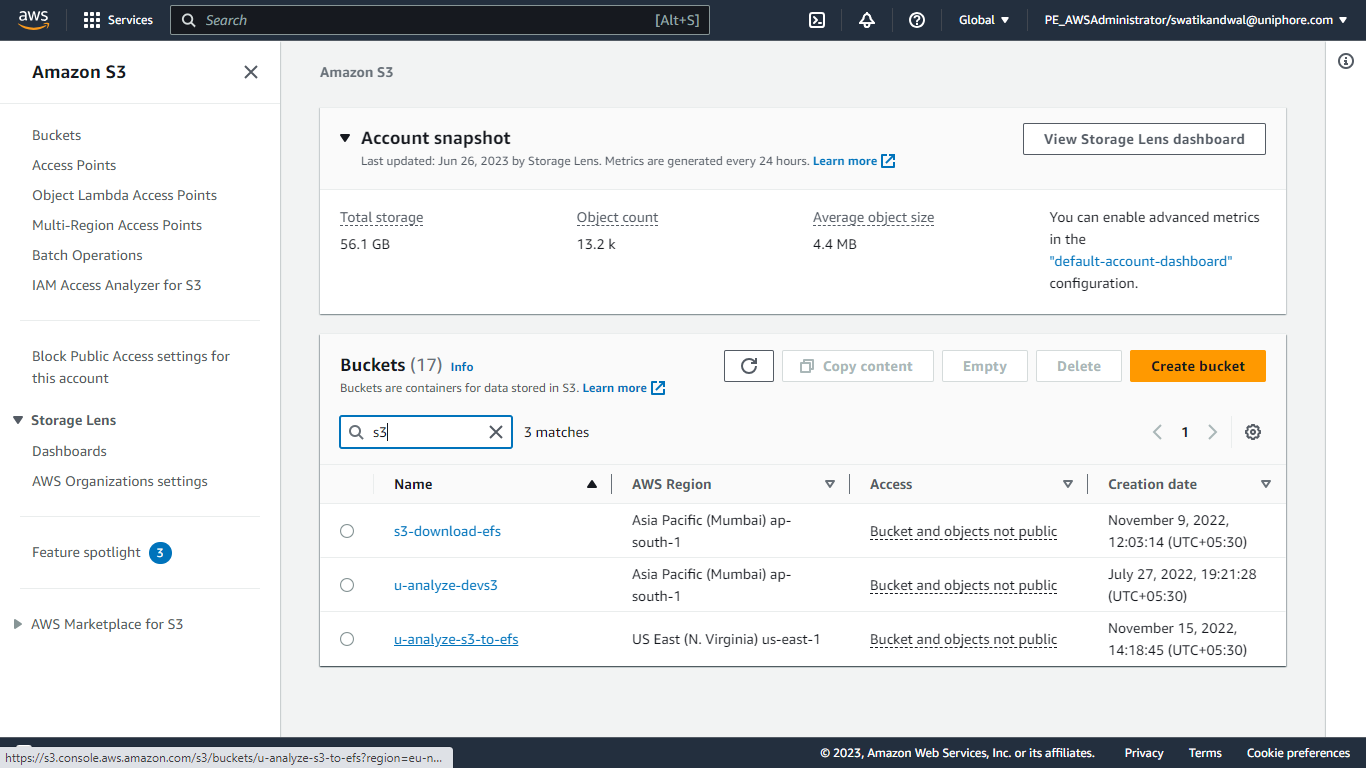Open Cookie preferences in footer
The width and height of the screenshot is (1366, 768).
tap(1298, 753)
